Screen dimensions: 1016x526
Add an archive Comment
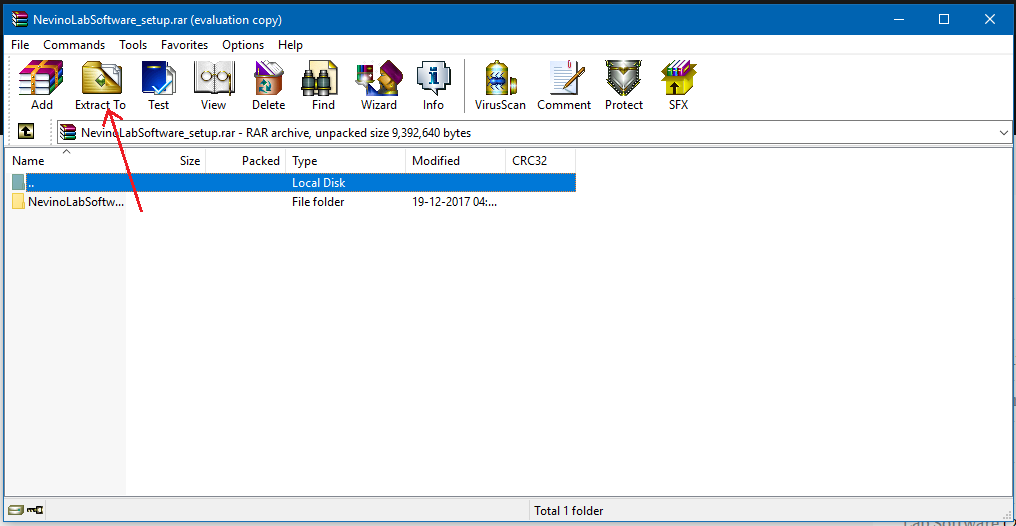564,84
